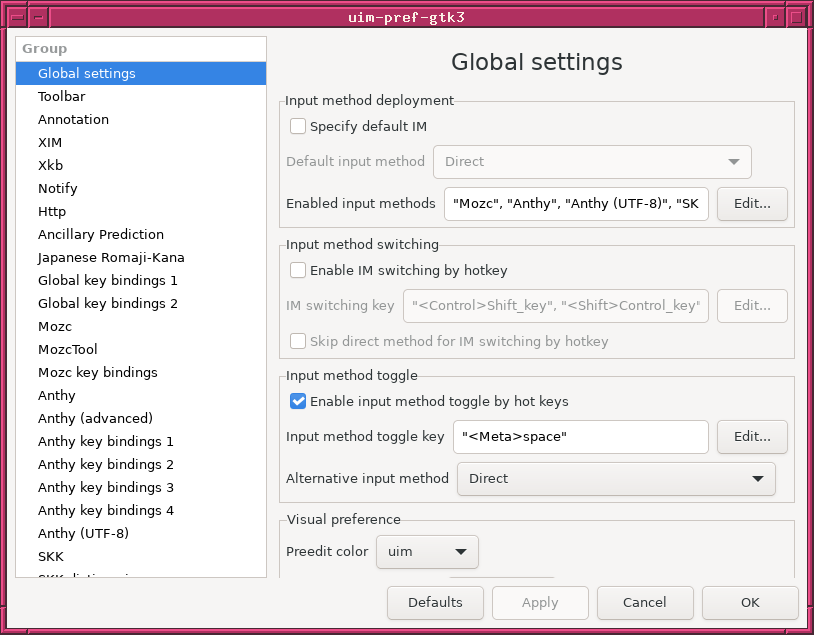Edit the input method toggle key
The width and height of the screenshot is (814, 635).
click(752, 437)
